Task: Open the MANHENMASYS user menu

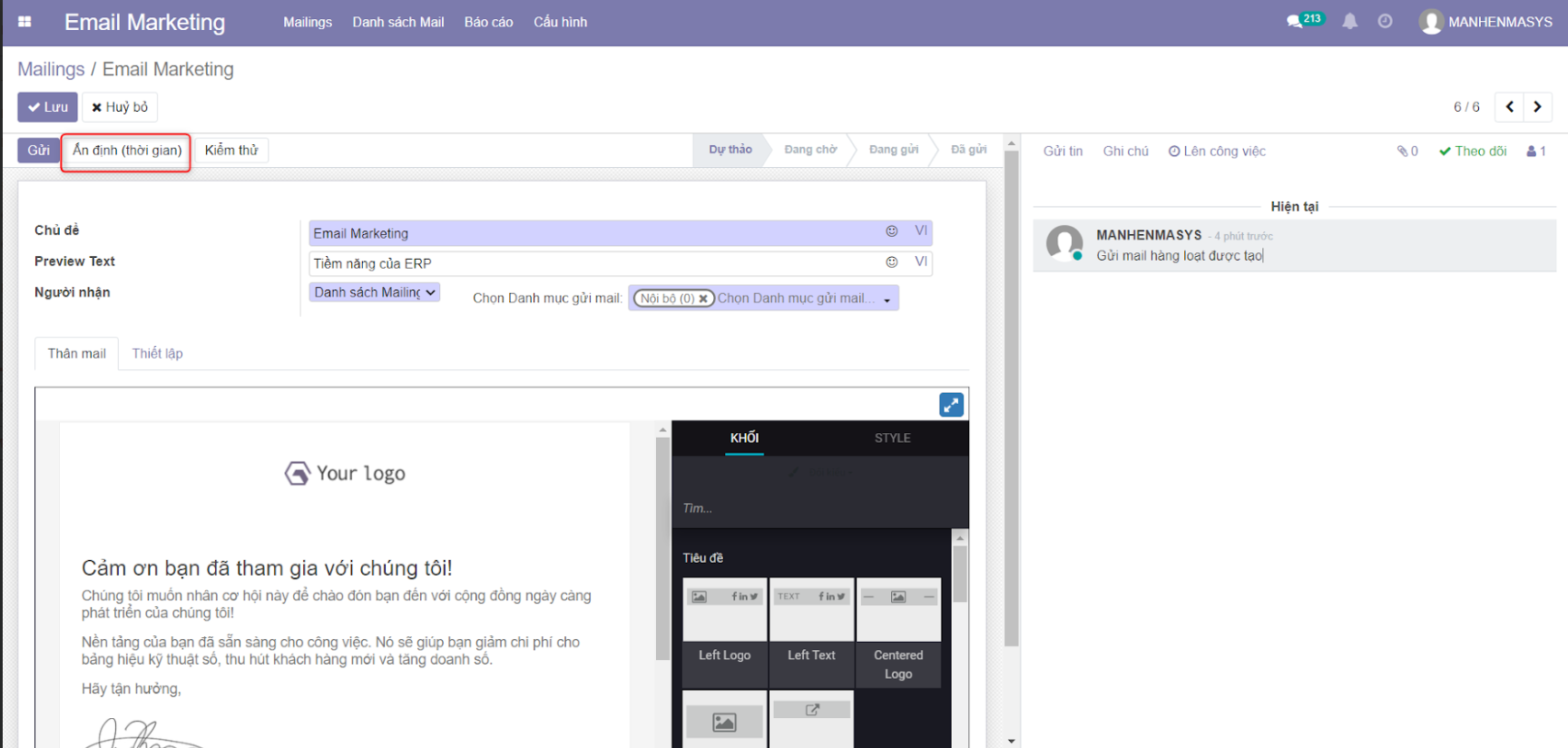Action: [x=1485, y=22]
